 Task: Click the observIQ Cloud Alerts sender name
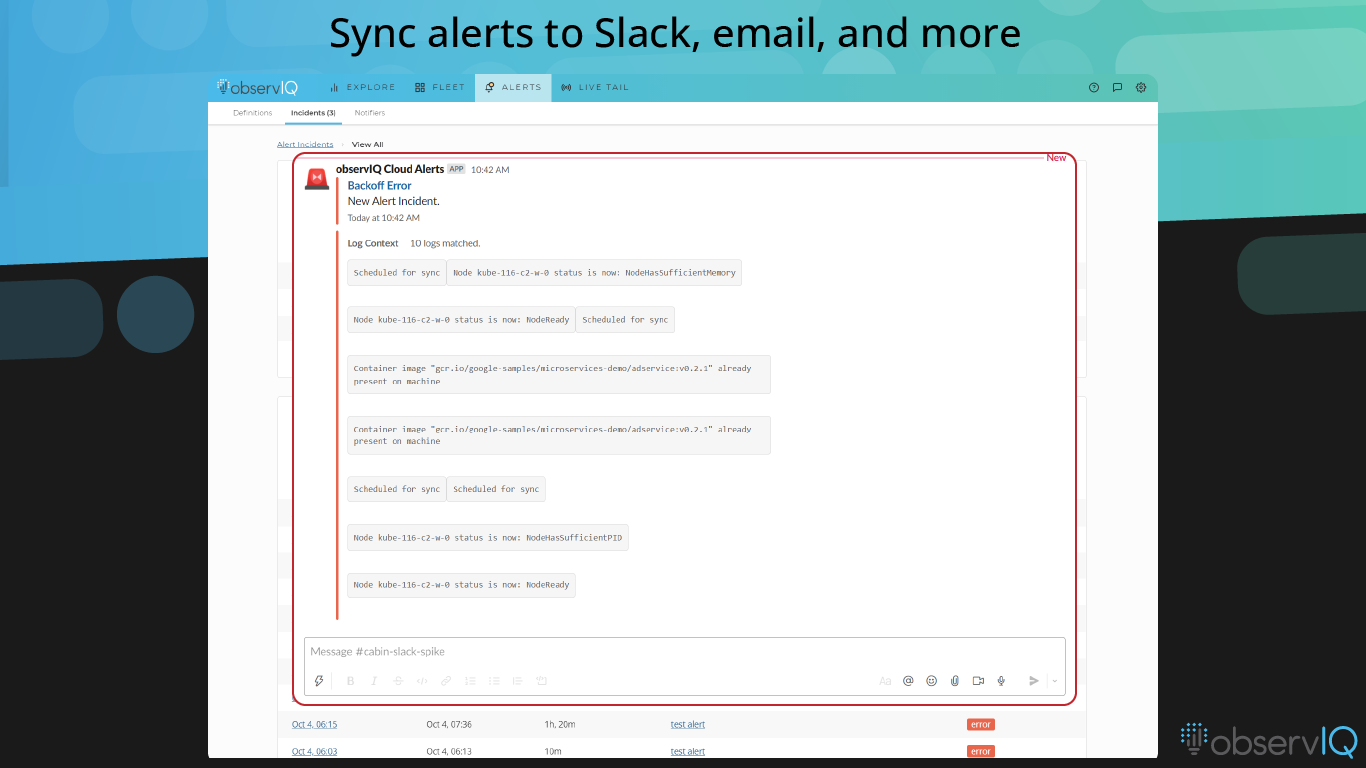[x=390, y=169]
